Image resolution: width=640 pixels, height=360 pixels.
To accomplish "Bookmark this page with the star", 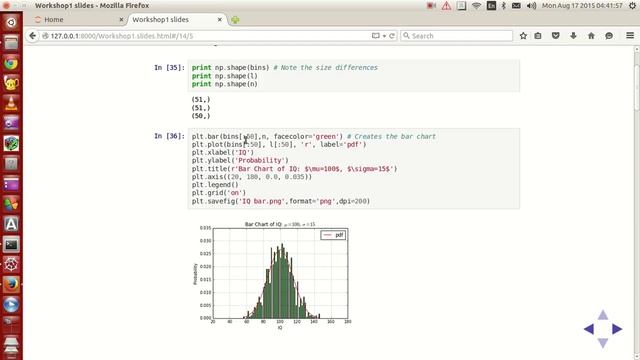I will coord(523,36).
